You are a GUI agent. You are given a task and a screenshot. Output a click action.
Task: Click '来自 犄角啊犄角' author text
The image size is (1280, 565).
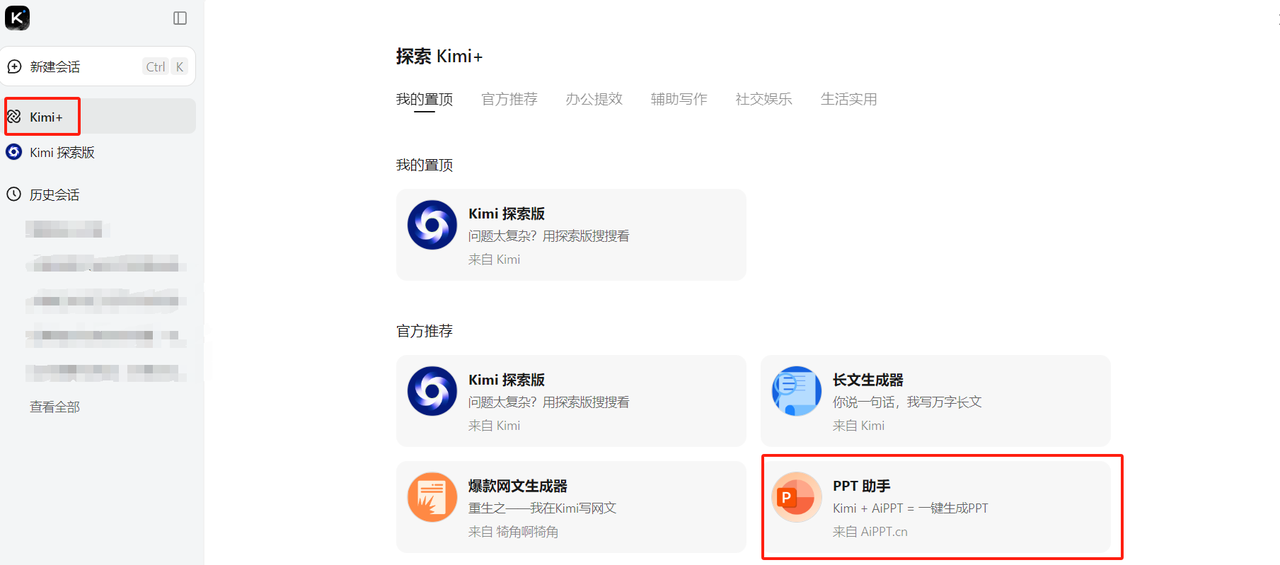[x=514, y=532]
